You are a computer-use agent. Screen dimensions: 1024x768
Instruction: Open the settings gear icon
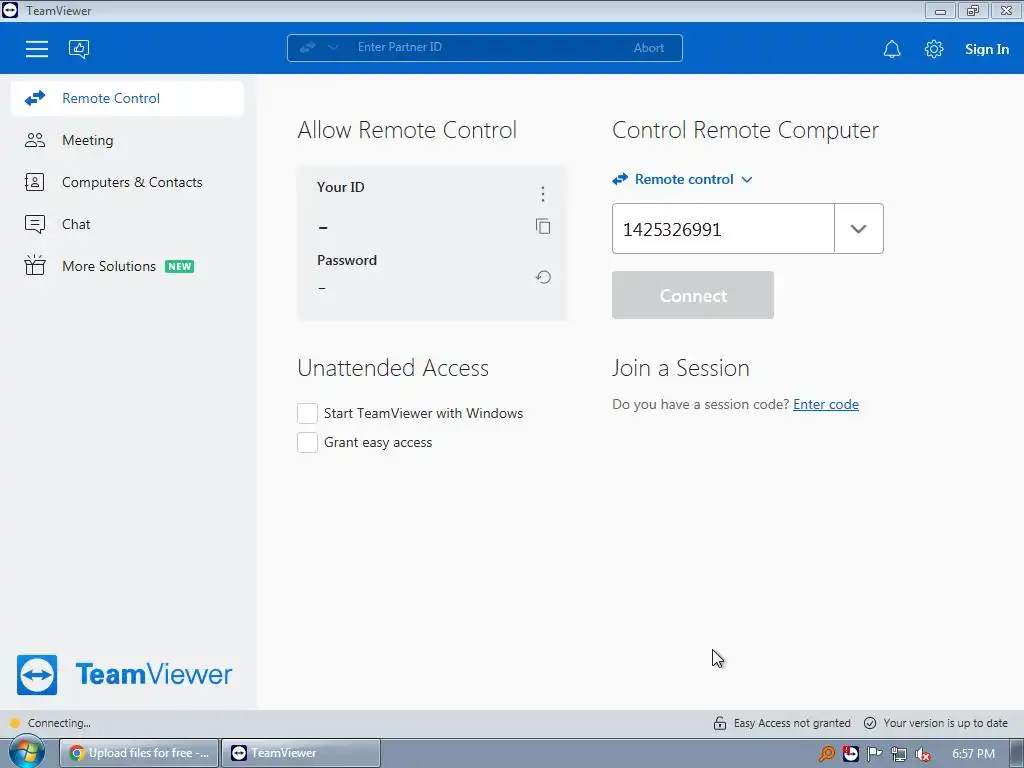[933, 49]
